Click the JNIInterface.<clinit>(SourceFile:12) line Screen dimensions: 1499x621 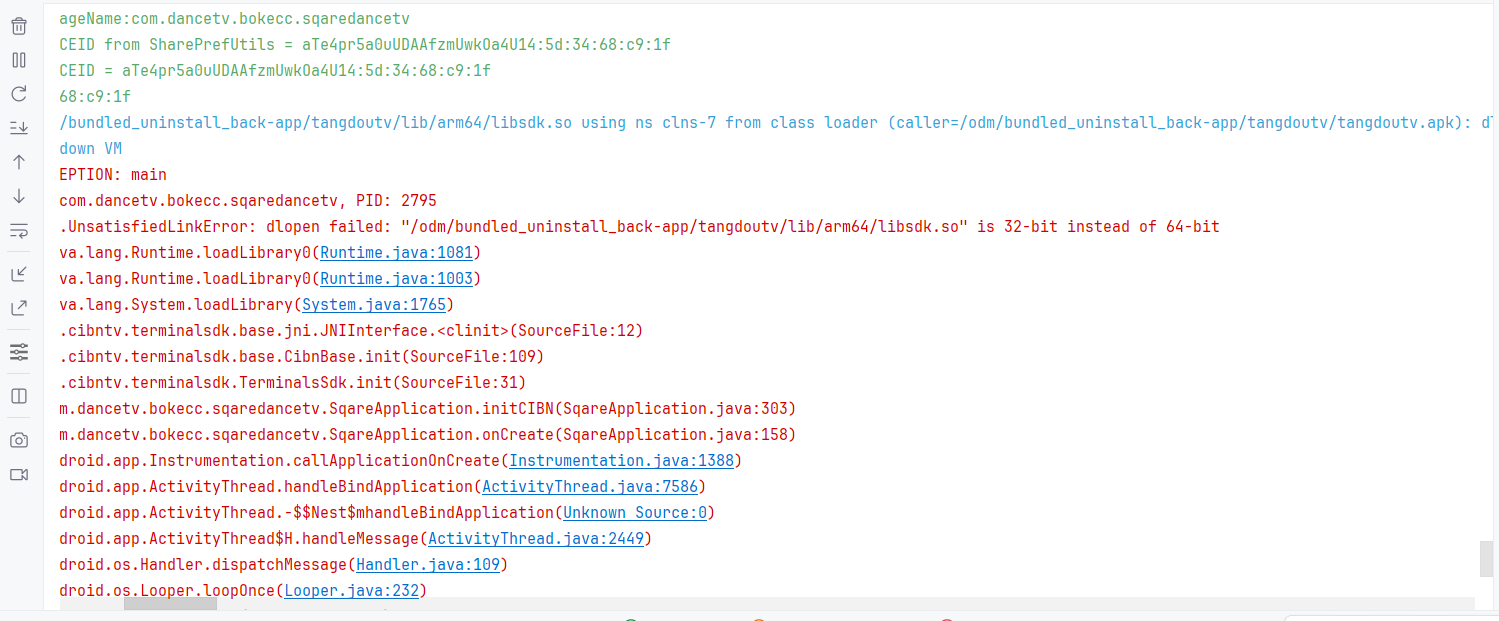click(351, 330)
